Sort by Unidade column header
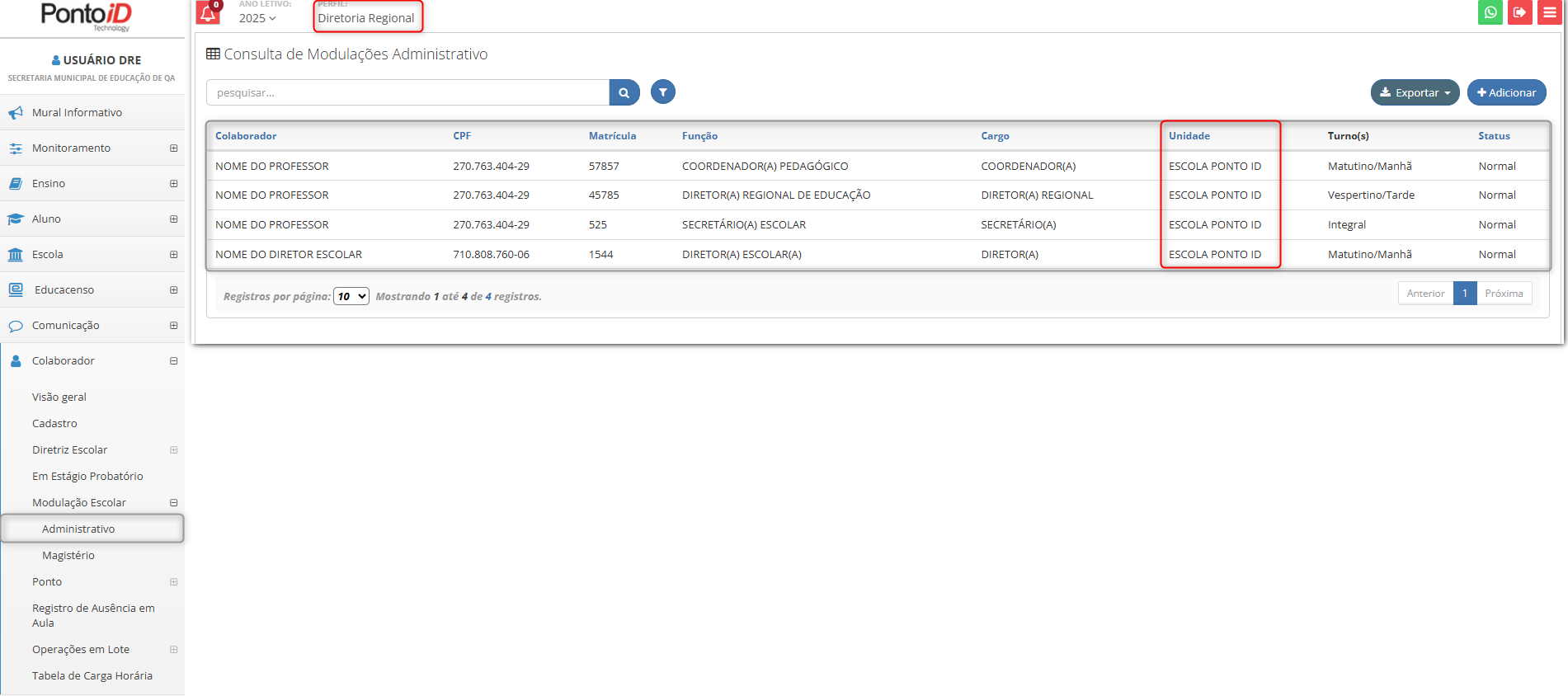Image resolution: width=1568 pixels, height=696 pixels. point(1189,136)
